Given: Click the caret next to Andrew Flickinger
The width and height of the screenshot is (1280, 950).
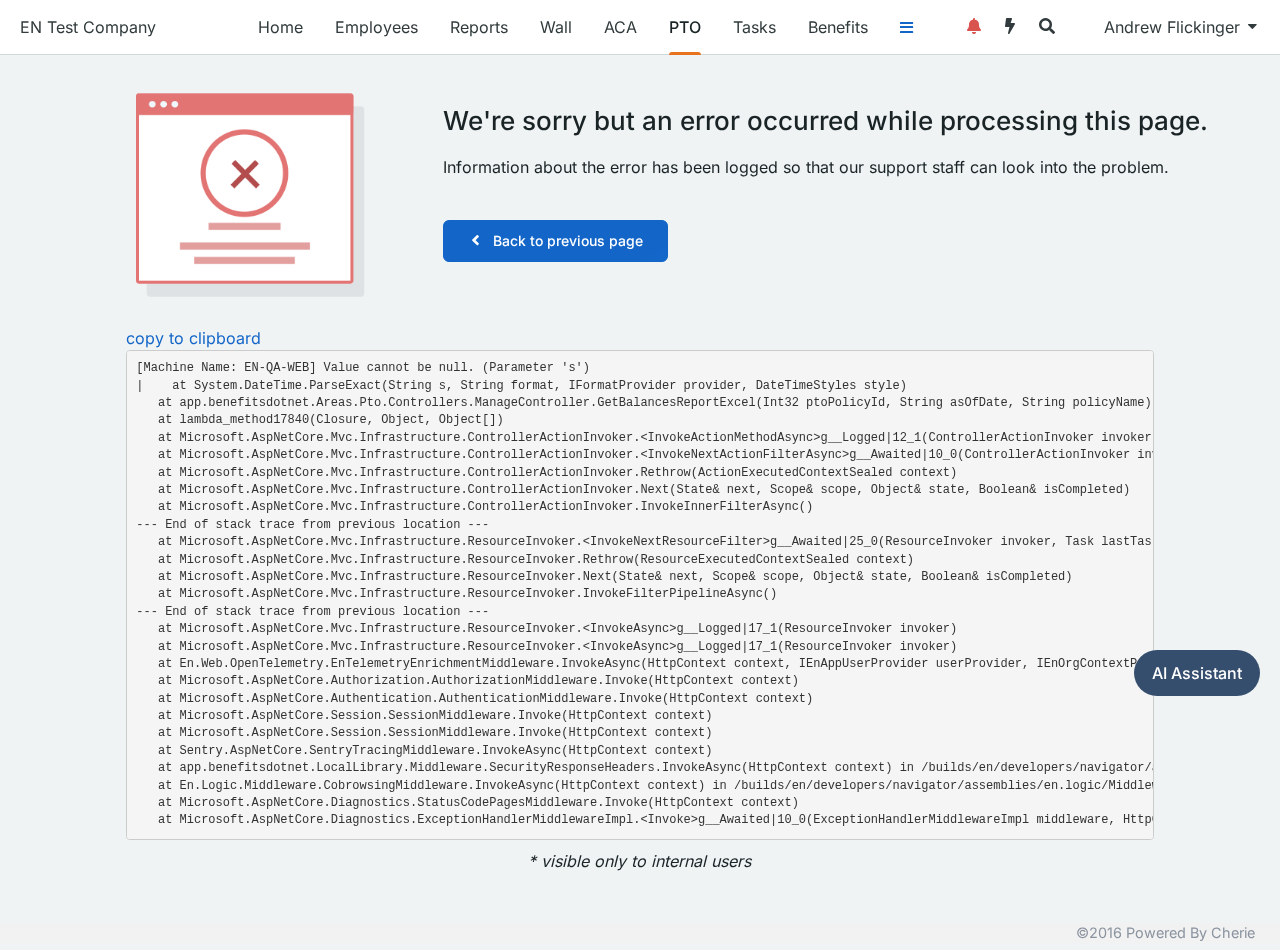Looking at the screenshot, I should 1252,27.
